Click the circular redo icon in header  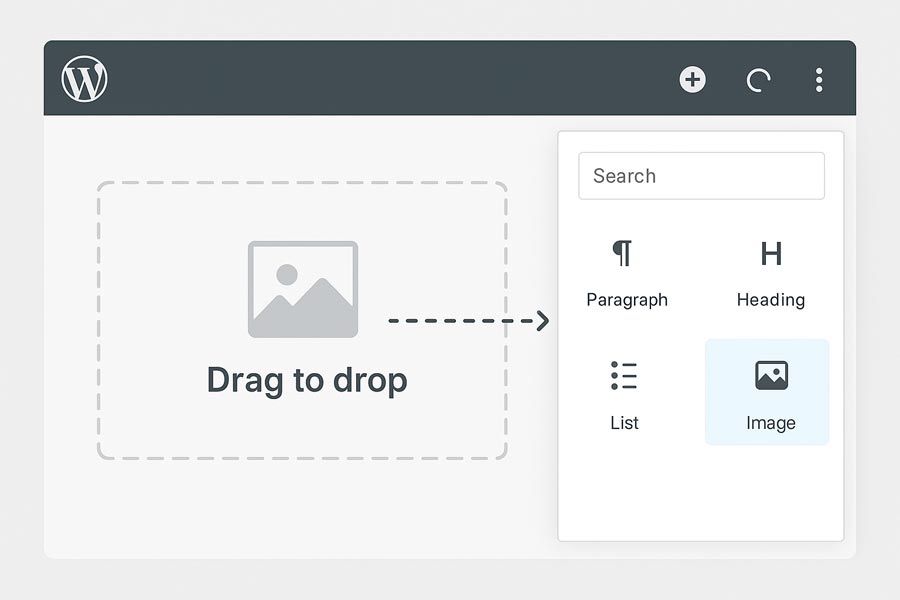pyautogui.click(x=758, y=80)
